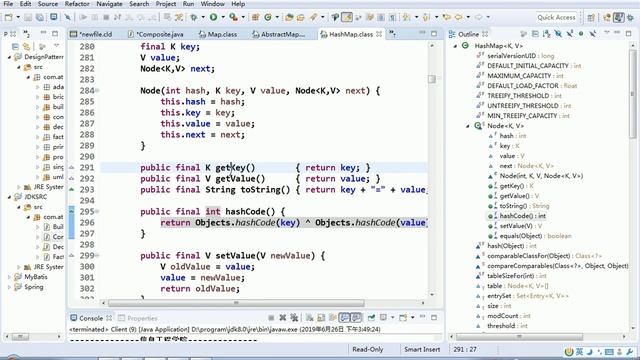This screenshot has height=360, width=640.
Task: Toggle Hide Local Types in Outline
Action: pos(592,34)
